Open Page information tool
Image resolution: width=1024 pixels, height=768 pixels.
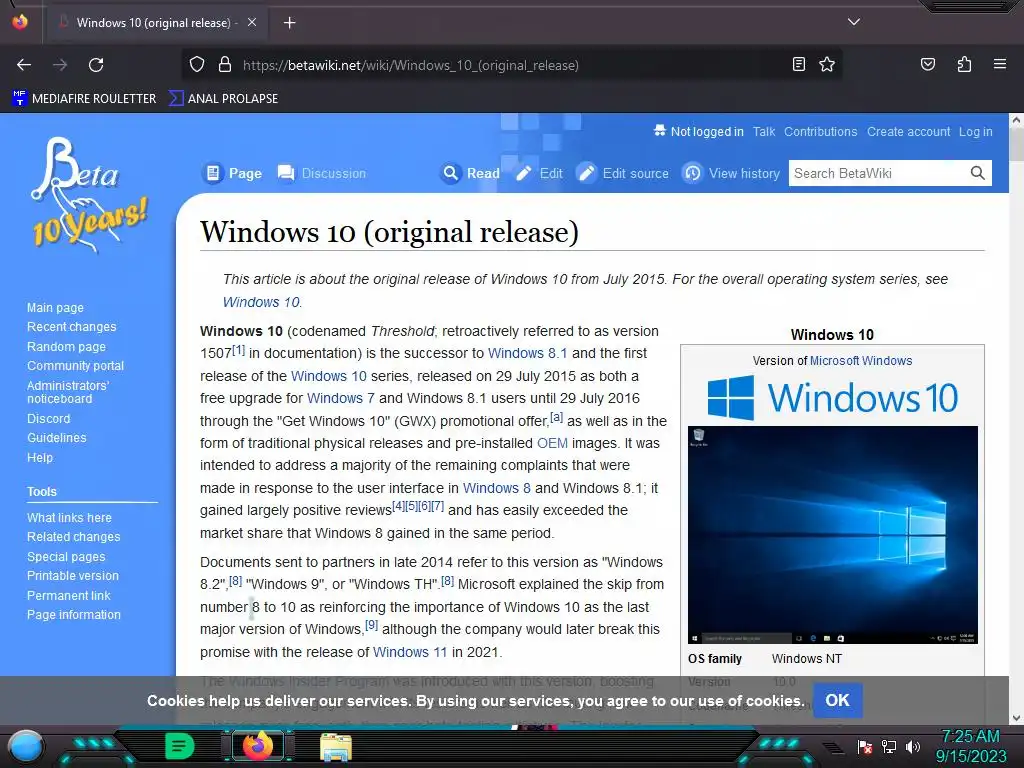[x=74, y=615]
